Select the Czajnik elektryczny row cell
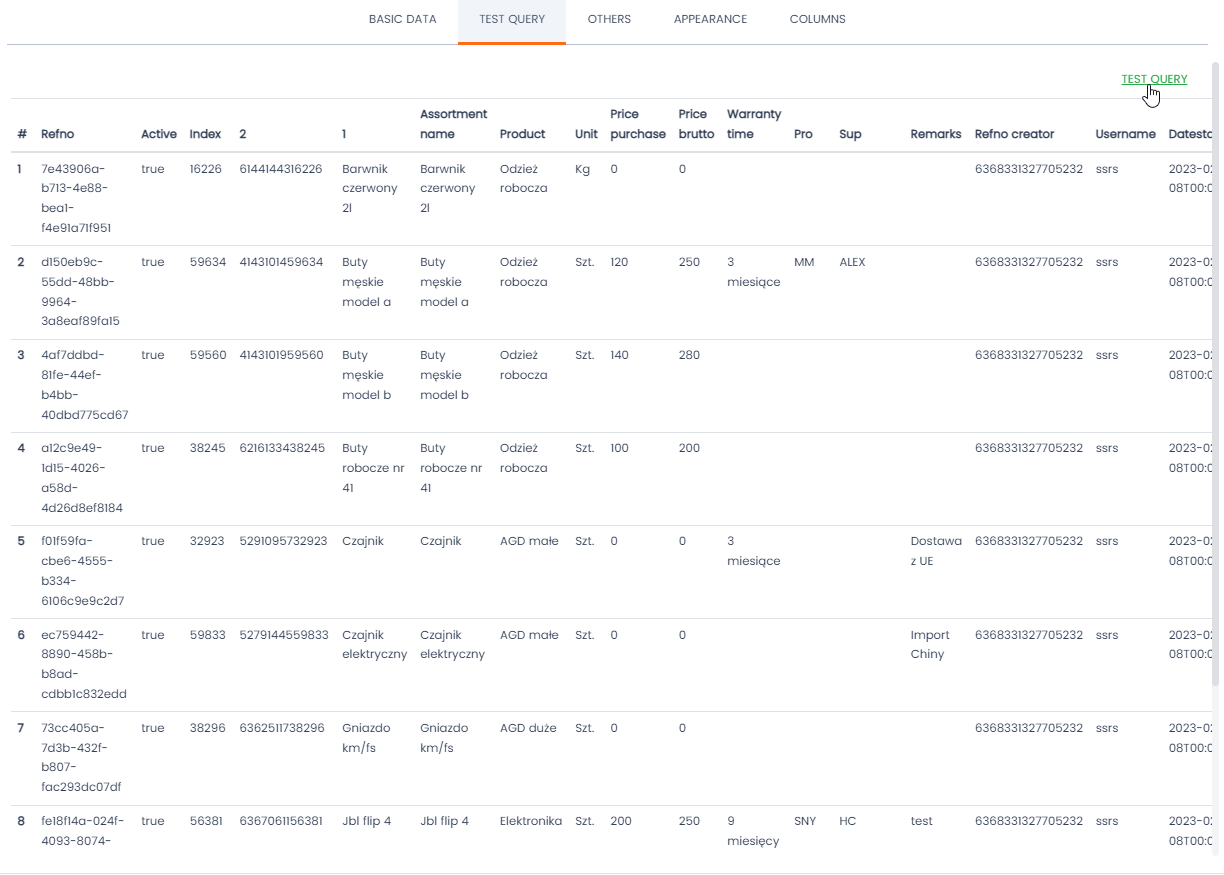 click(374, 644)
